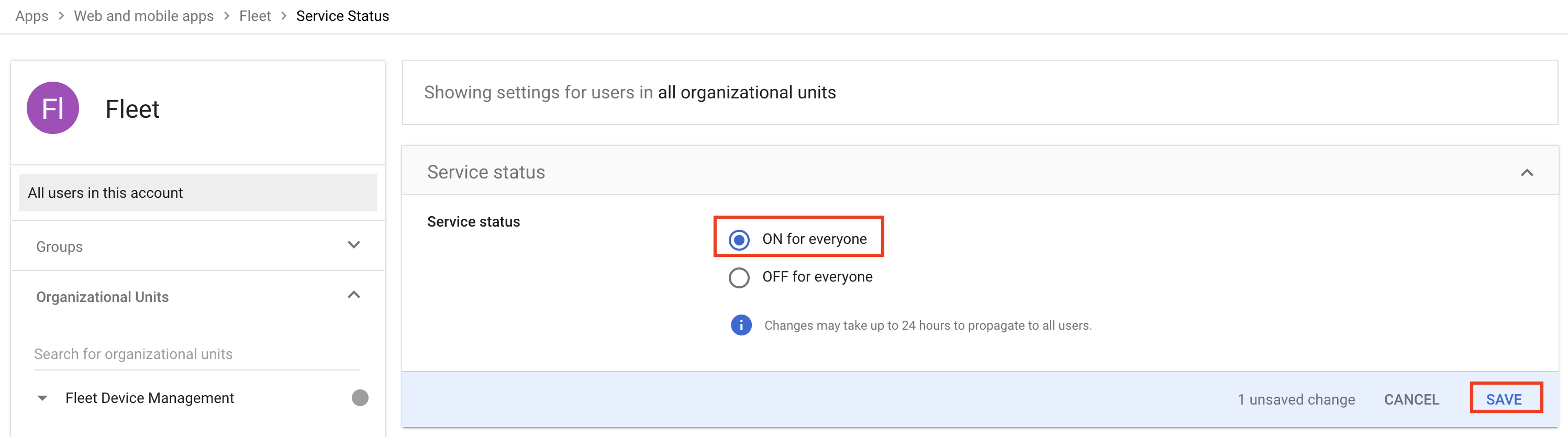
Task: Click the Service status section header
Action: coord(485,172)
